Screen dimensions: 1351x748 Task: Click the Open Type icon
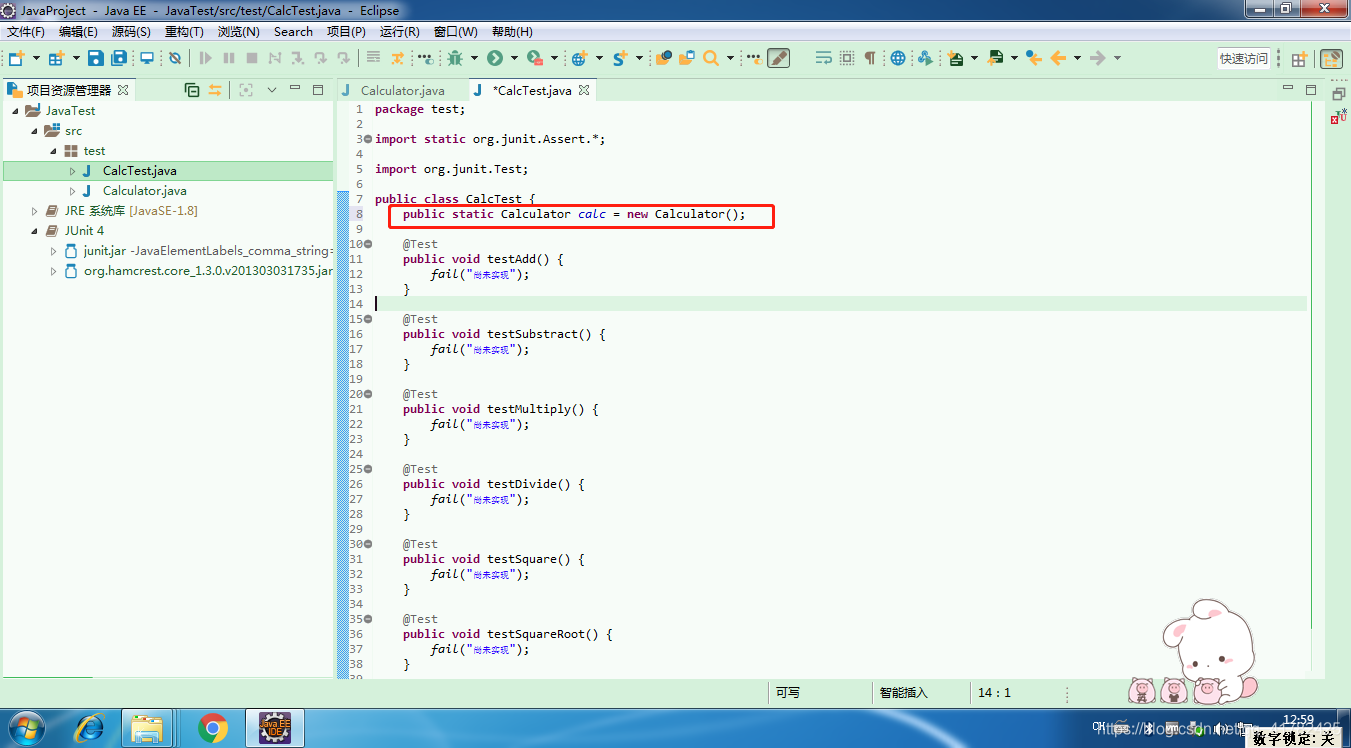[663, 58]
